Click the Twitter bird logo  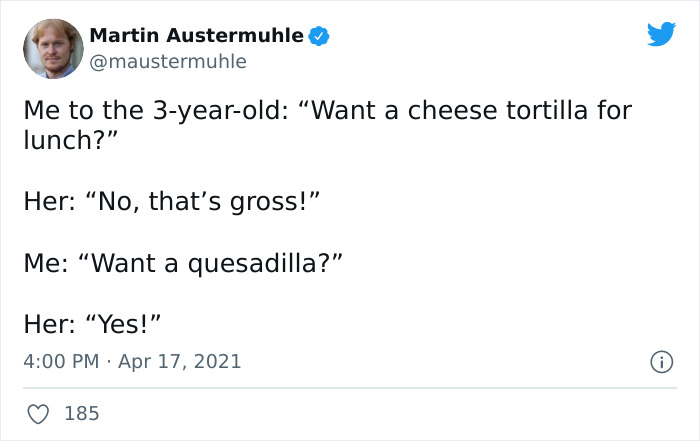[661, 35]
